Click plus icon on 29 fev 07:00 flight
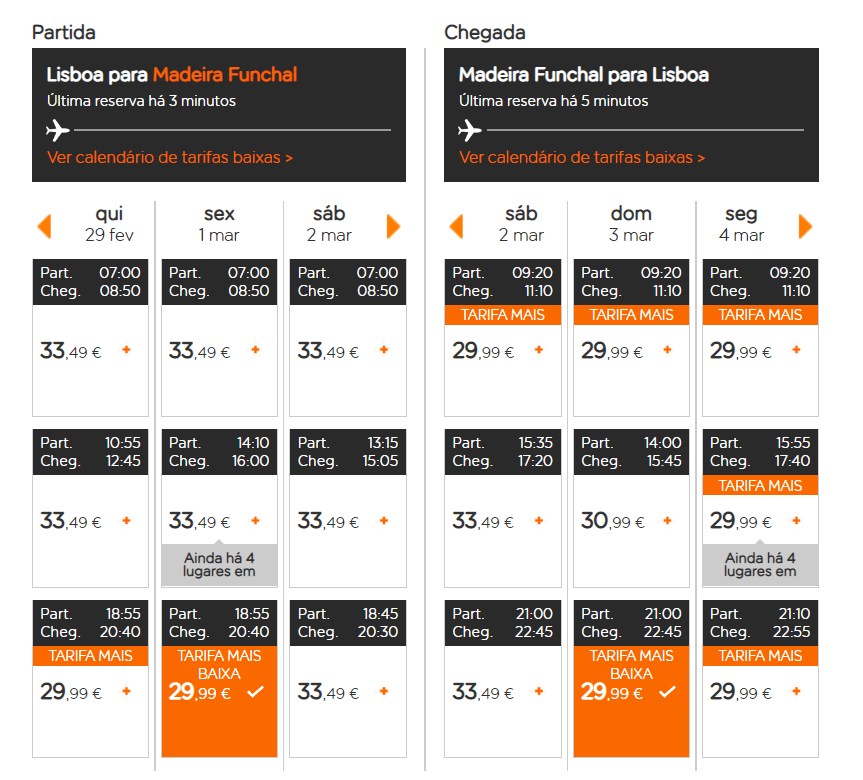This screenshot has width=863, height=780. click(x=127, y=350)
